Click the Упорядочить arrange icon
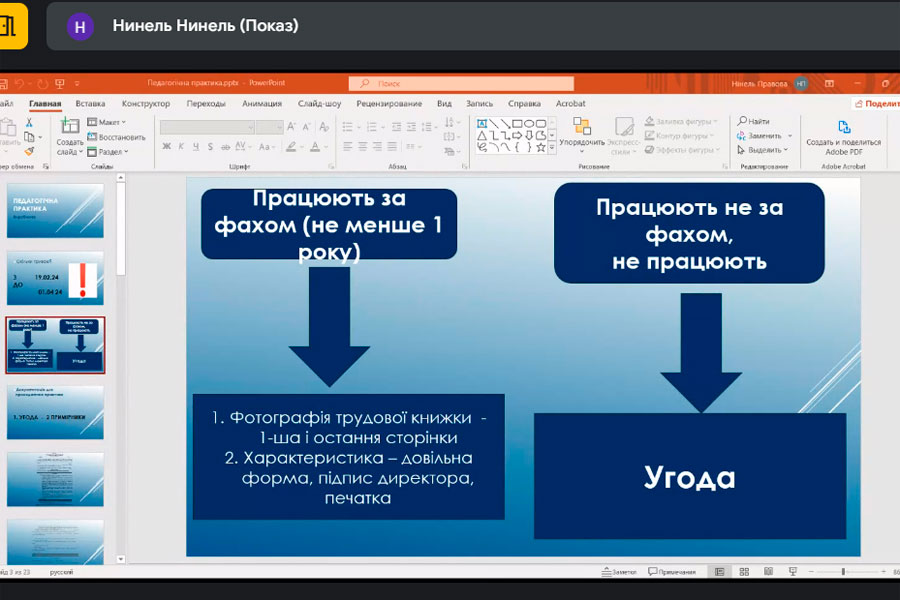 point(582,132)
